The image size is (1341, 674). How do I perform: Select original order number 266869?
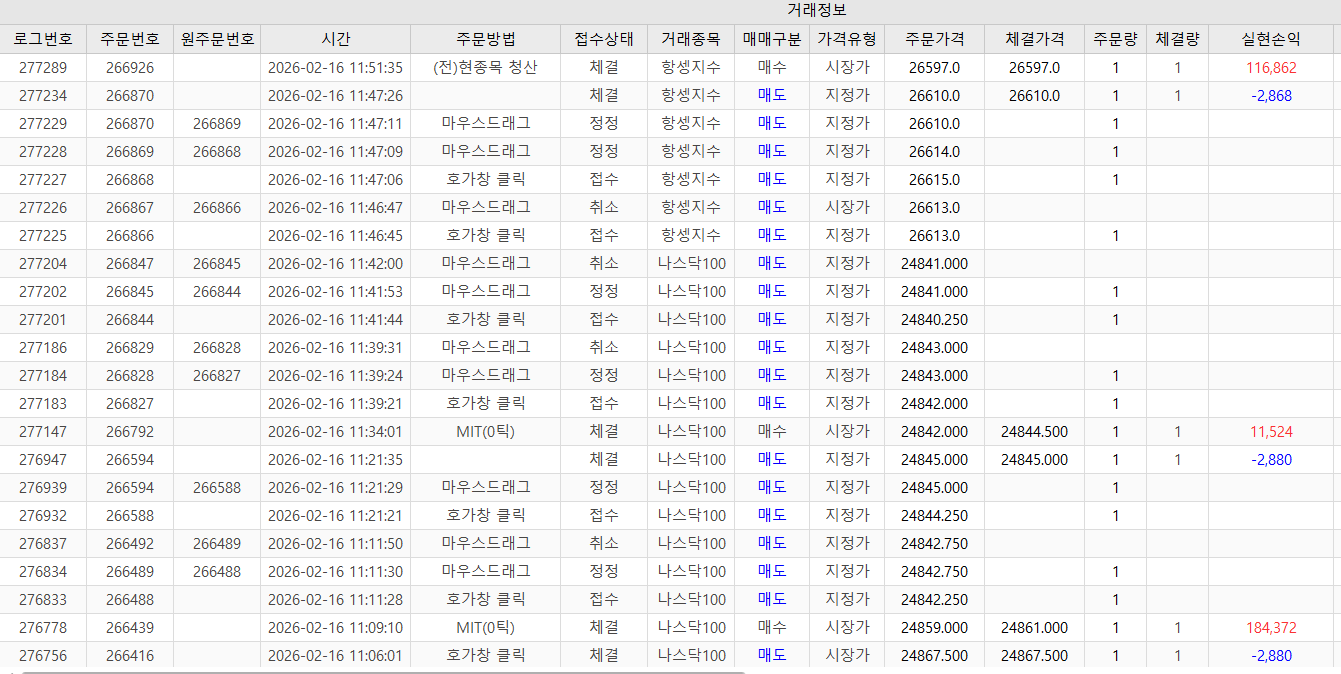click(x=217, y=124)
